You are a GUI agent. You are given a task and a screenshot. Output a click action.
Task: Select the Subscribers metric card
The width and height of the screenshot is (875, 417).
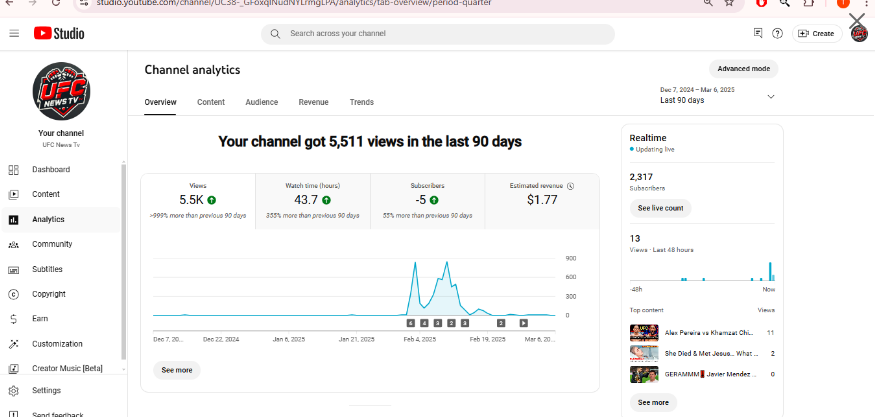(427, 201)
